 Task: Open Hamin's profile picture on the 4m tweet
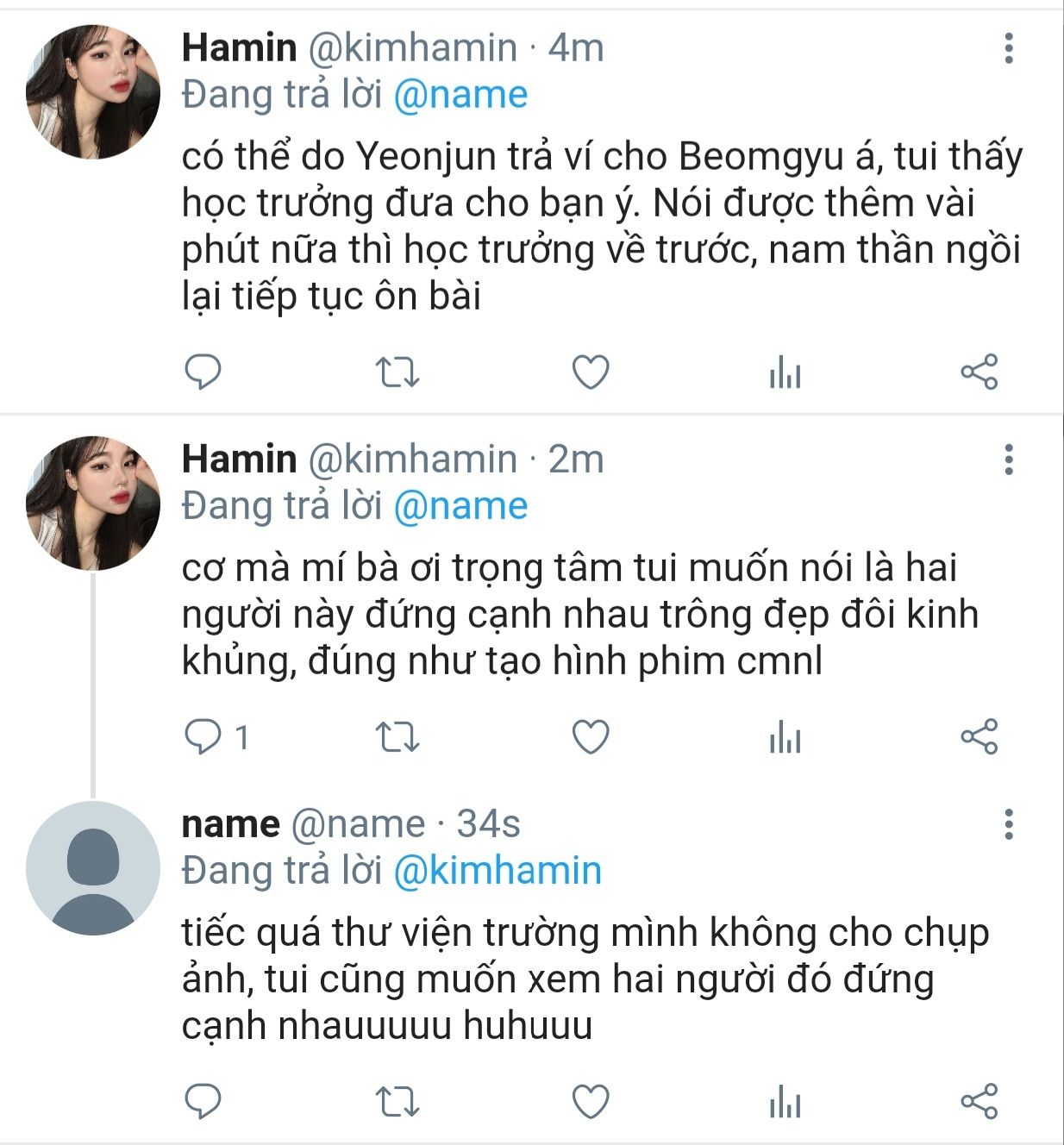pos(93,91)
